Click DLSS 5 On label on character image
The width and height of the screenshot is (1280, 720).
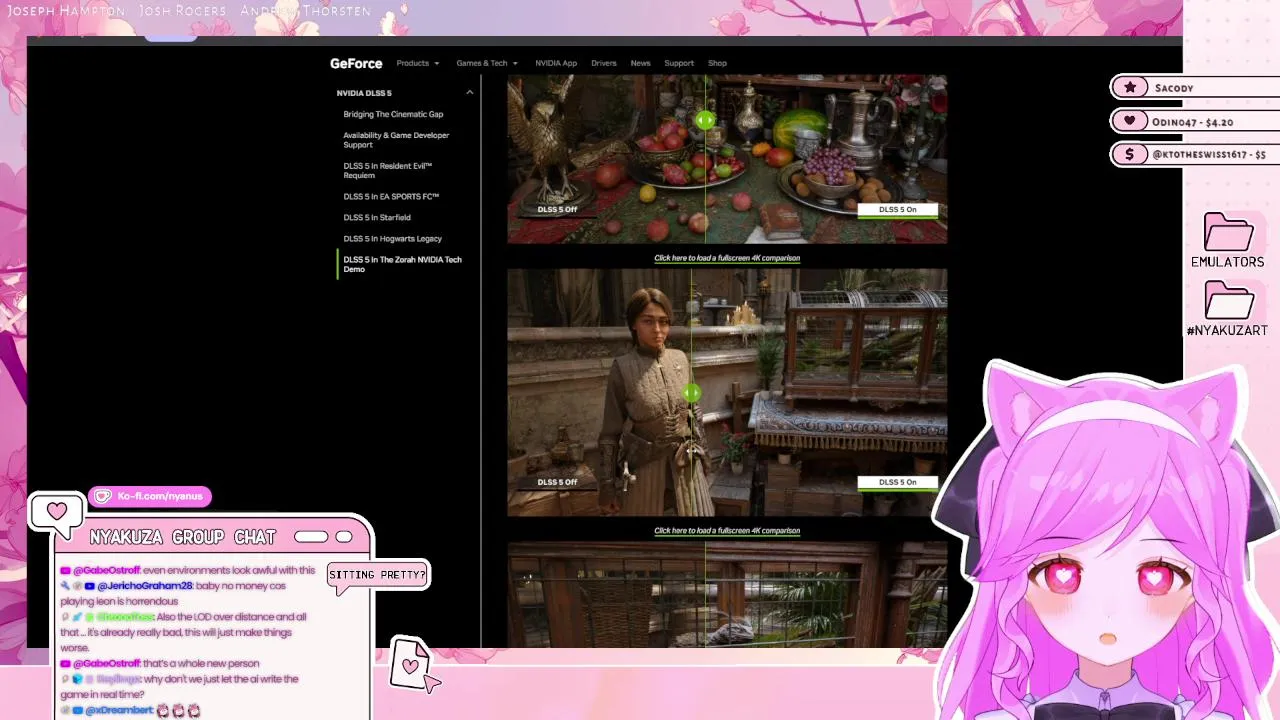point(897,482)
